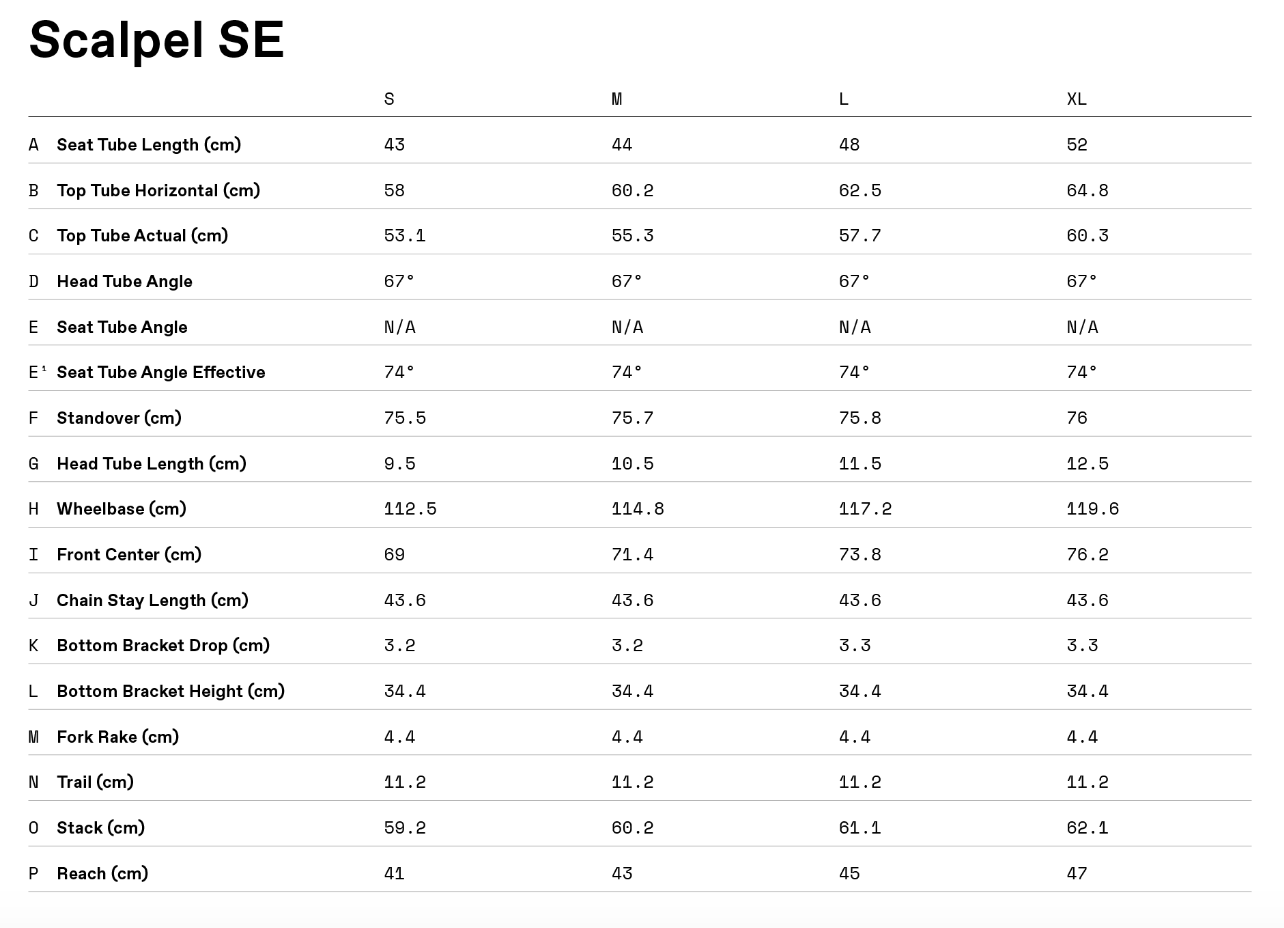Click the Fork Rake row label

[x=118, y=737]
